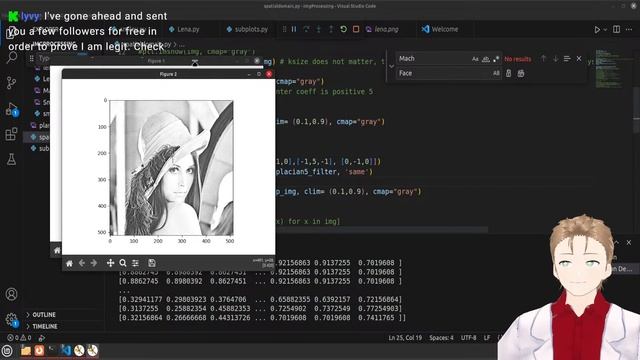
Task: Open the Source Control view
Action: [x=11, y=83]
